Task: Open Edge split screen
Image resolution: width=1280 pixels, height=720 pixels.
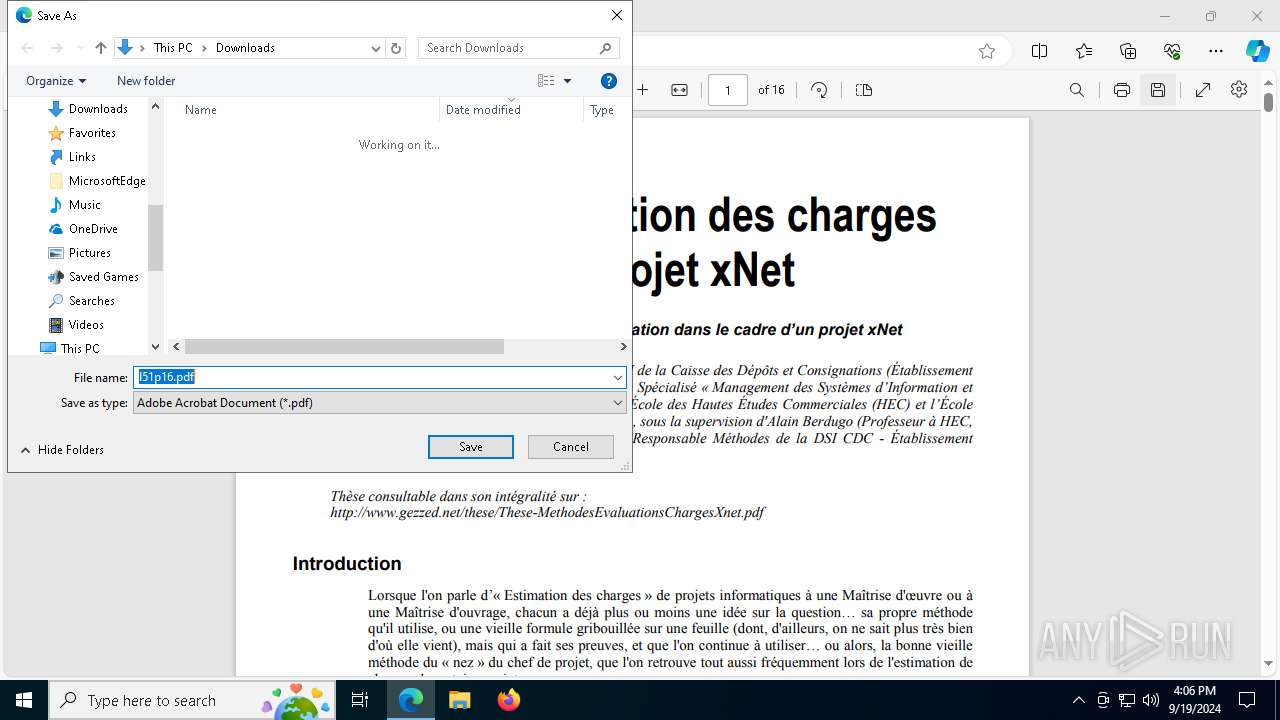Action: [x=1040, y=52]
